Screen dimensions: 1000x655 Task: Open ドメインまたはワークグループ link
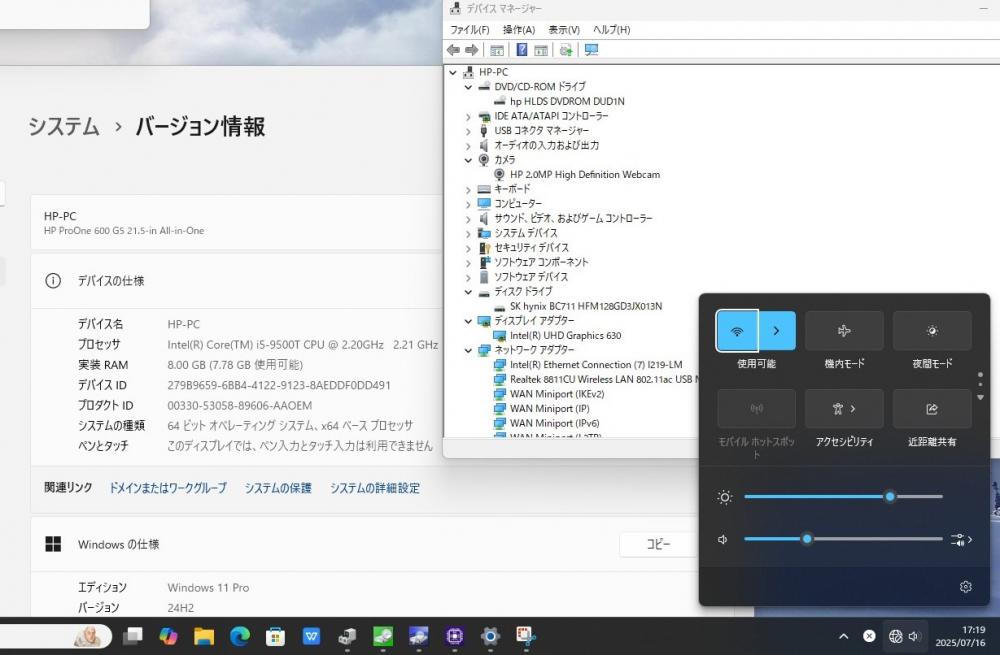(168, 488)
